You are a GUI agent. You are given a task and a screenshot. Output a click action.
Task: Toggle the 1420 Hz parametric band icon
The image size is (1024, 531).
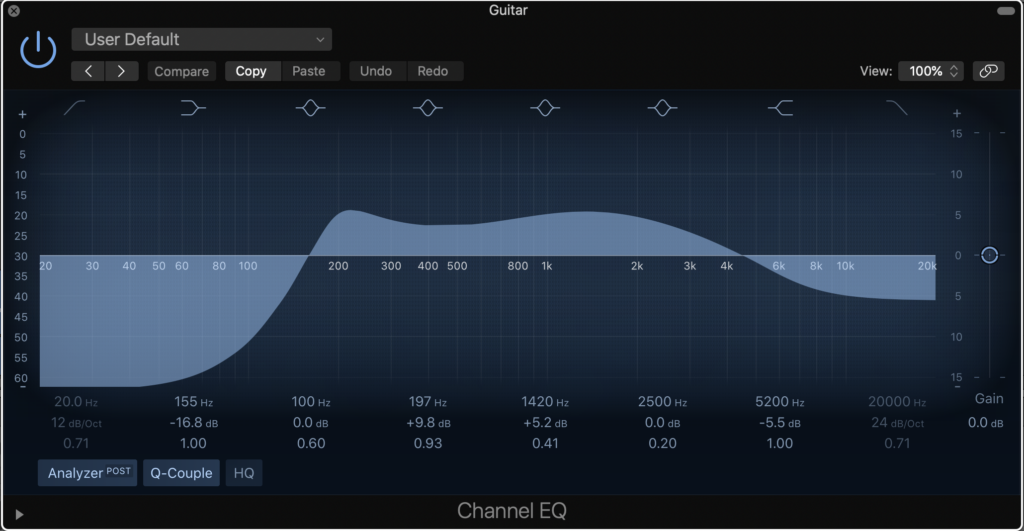[x=545, y=108]
